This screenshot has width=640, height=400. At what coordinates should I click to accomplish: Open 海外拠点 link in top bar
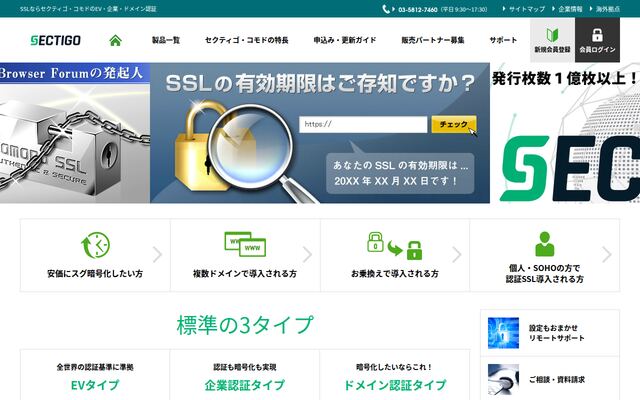tap(608, 9)
